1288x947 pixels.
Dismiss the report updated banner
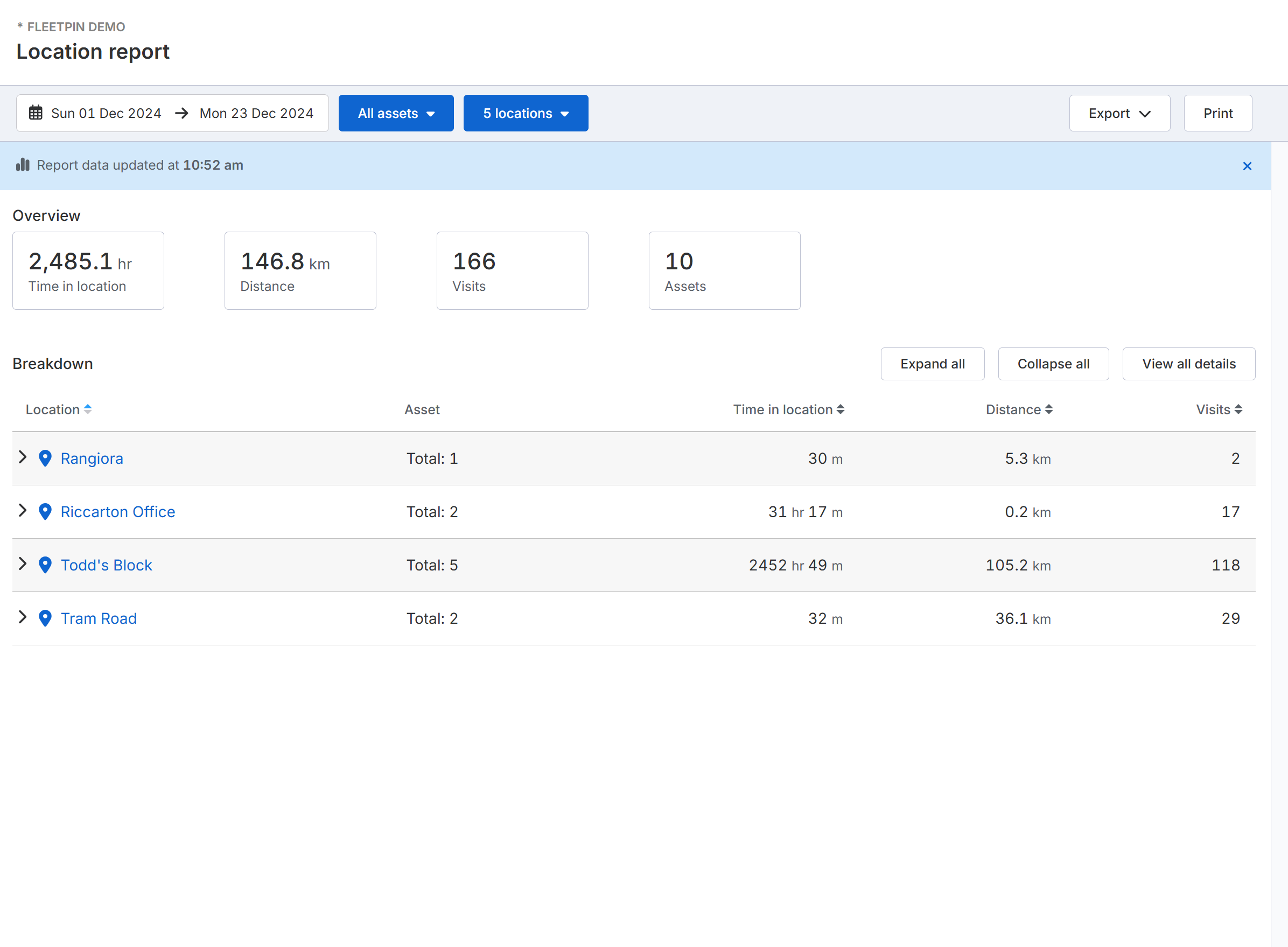[1247, 166]
